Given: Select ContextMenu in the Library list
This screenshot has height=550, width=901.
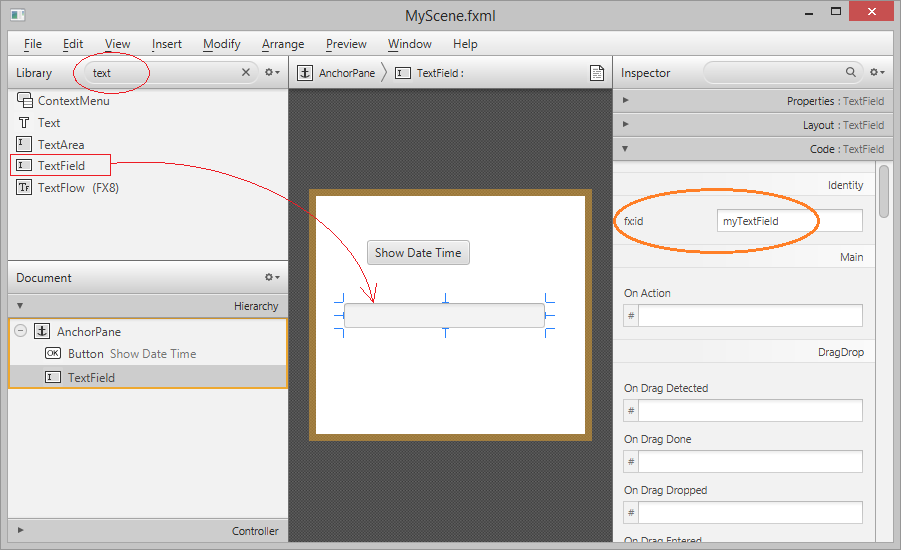Looking at the screenshot, I should (x=74, y=101).
